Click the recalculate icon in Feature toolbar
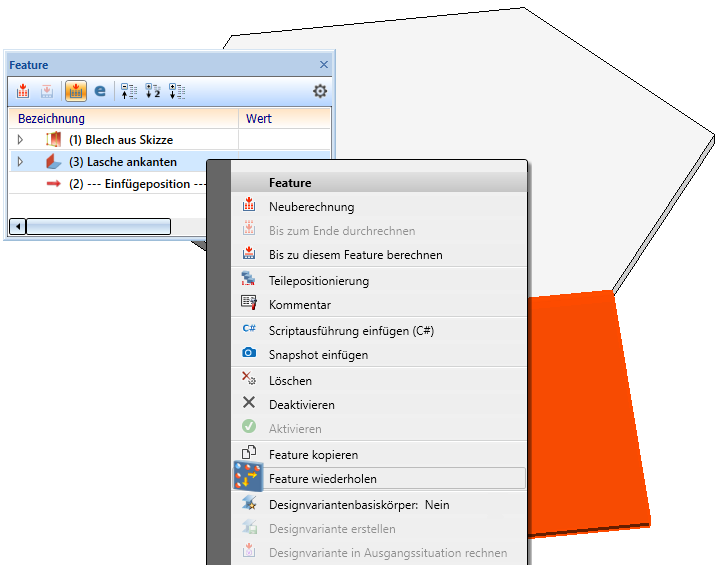This screenshot has height=565, width=719. [x=23, y=91]
